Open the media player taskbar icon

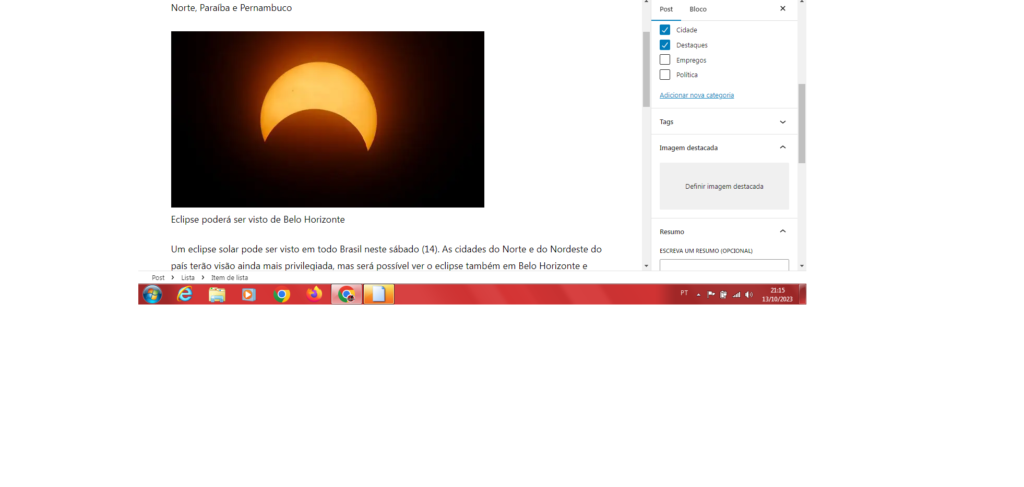coord(249,294)
